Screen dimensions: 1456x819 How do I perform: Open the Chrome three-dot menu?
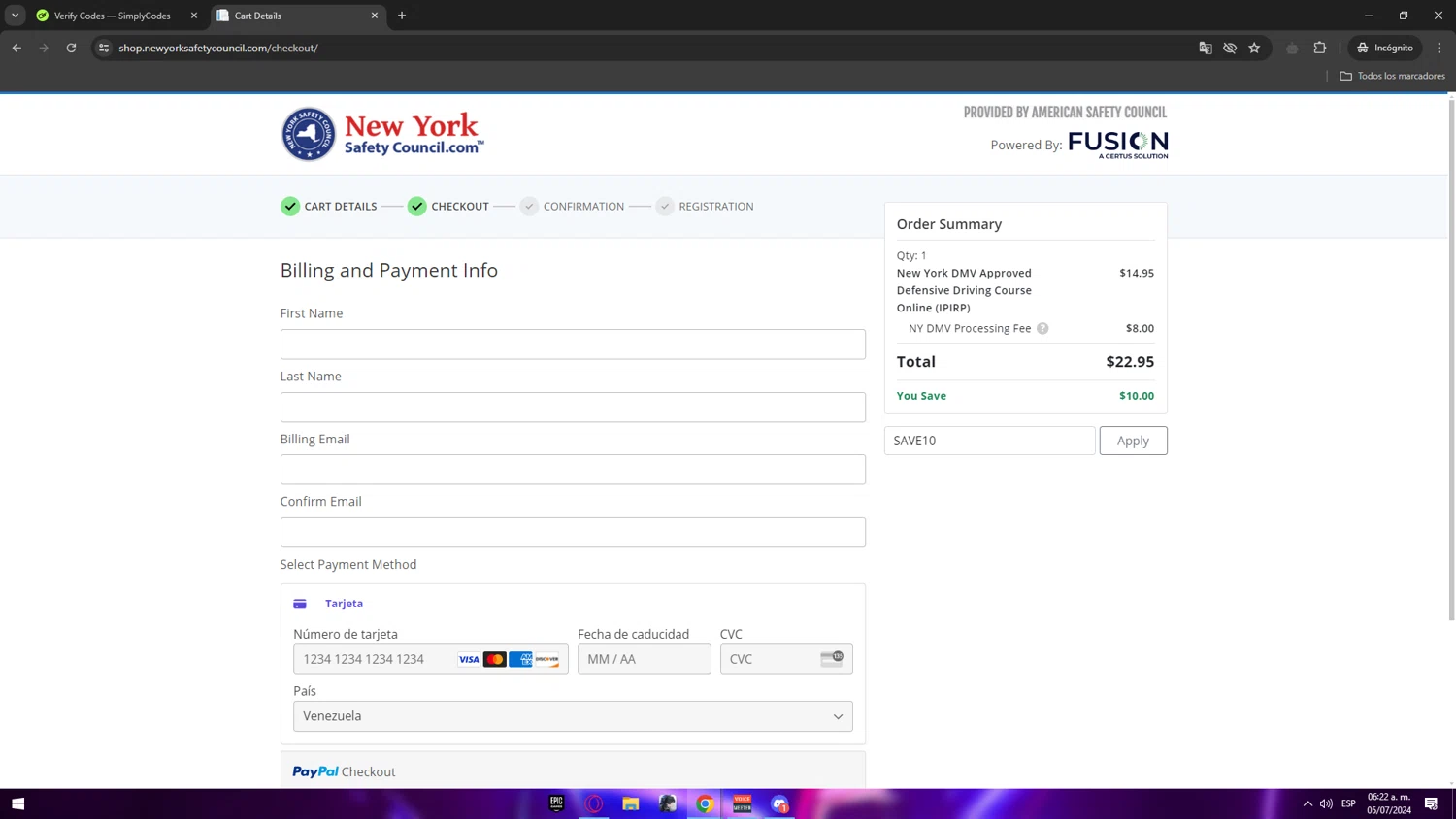(1439, 48)
